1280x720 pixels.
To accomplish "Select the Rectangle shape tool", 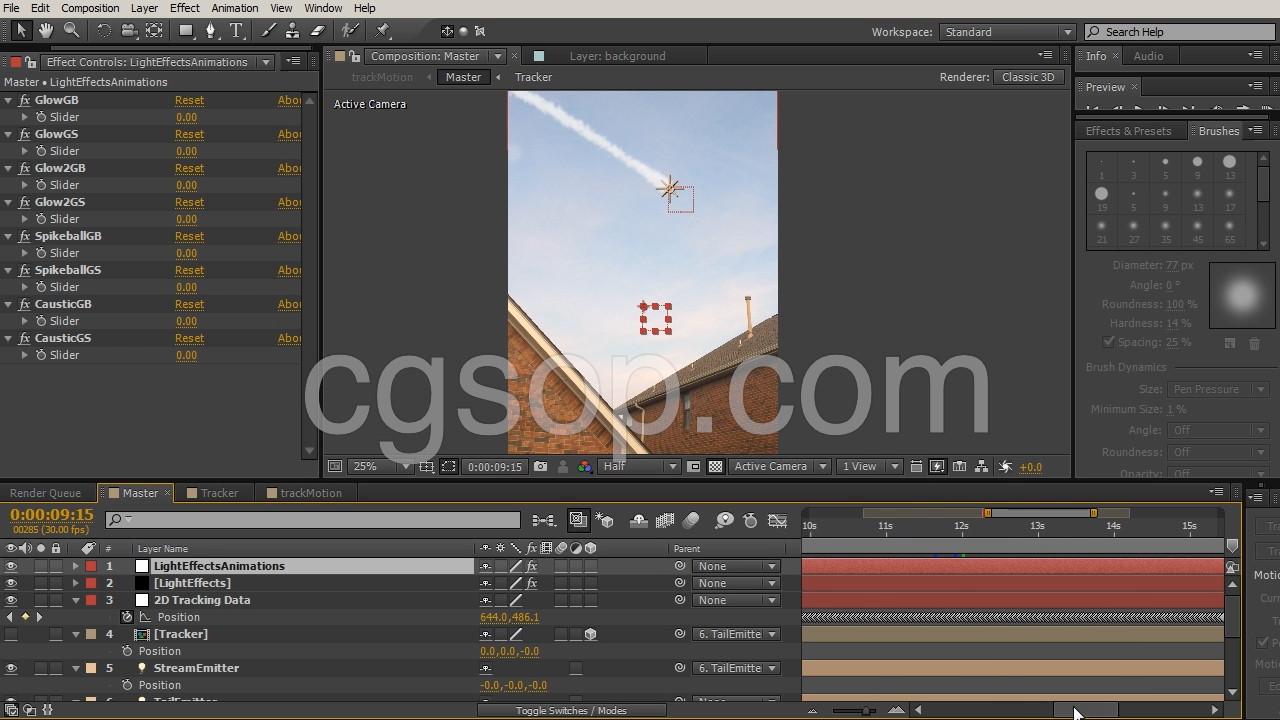I will (x=186, y=31).
